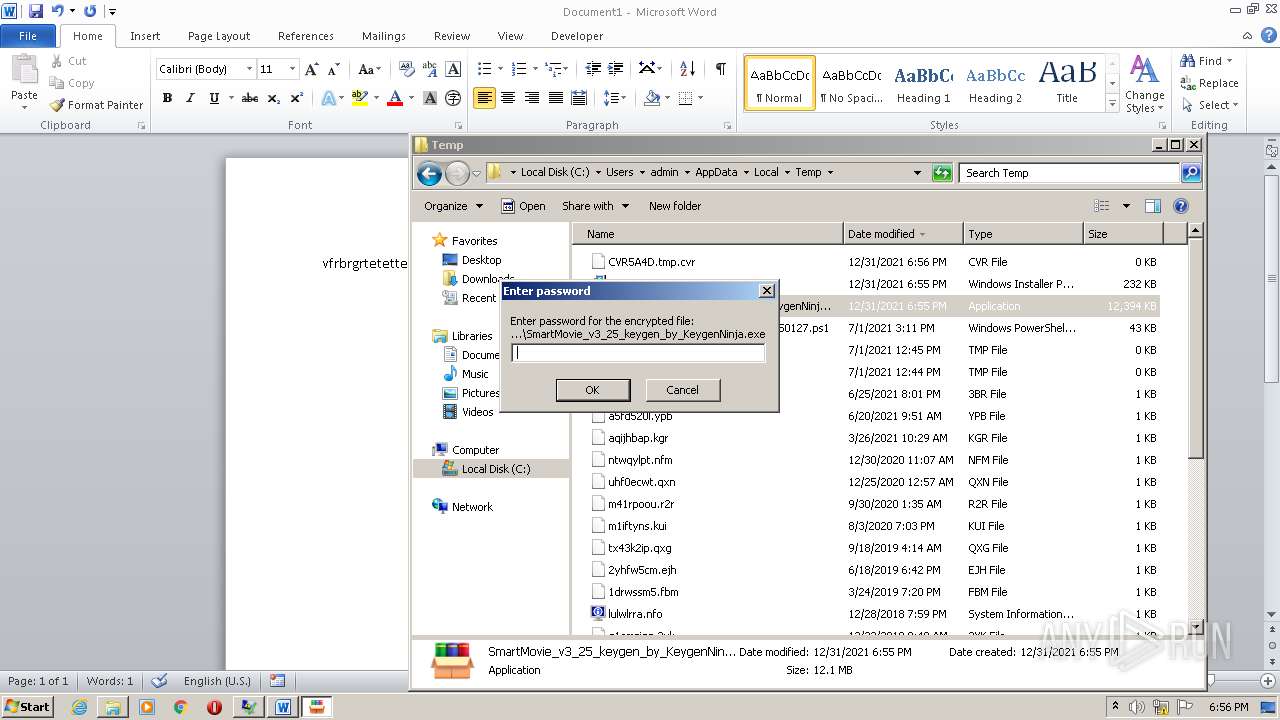Open the font name dropdown
The image size is (1280, 720).
click(x=249, y=69)
